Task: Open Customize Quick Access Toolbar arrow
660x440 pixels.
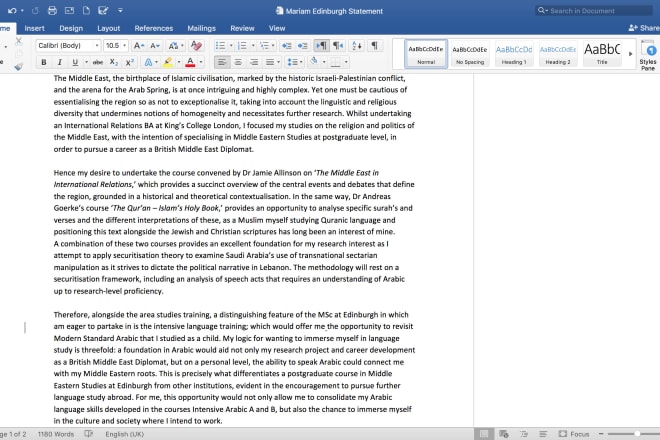Action: tap(120, 11)
